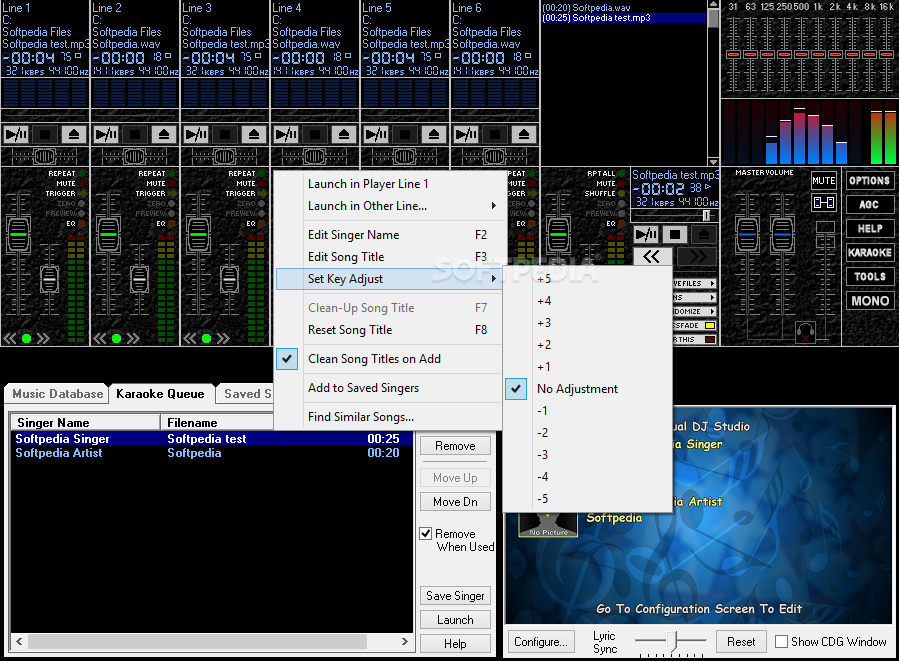Viewport: 899px width, 661px height.
Task: Eject the Line 6 track
Action: [523, 135]
